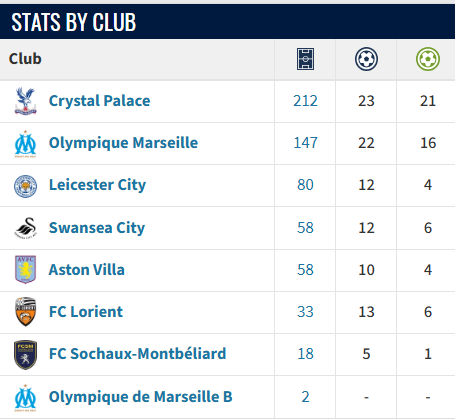The image size is (455, 420).
Task: Click the Aston Villa lion badge
Action: [25, 270]
